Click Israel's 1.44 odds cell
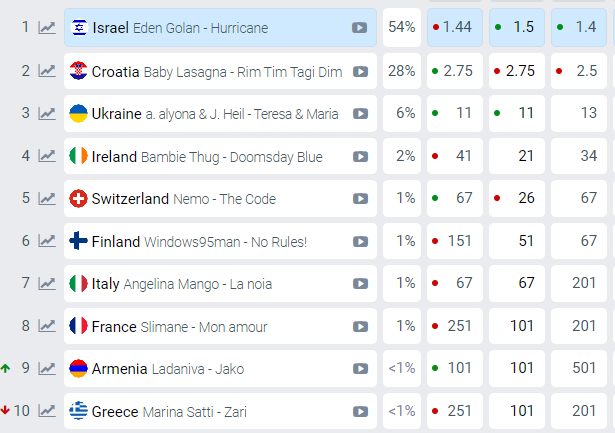 (x=454, y=28)
